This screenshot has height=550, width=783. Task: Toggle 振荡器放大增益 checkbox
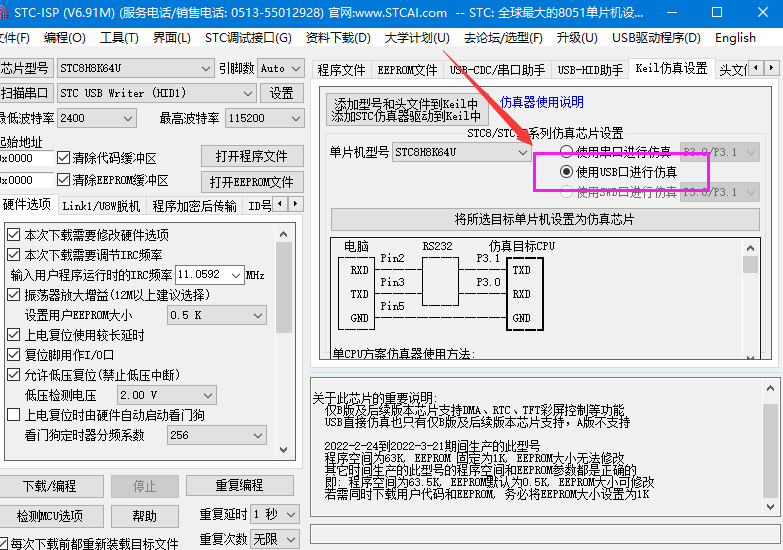tap(14, 295)
